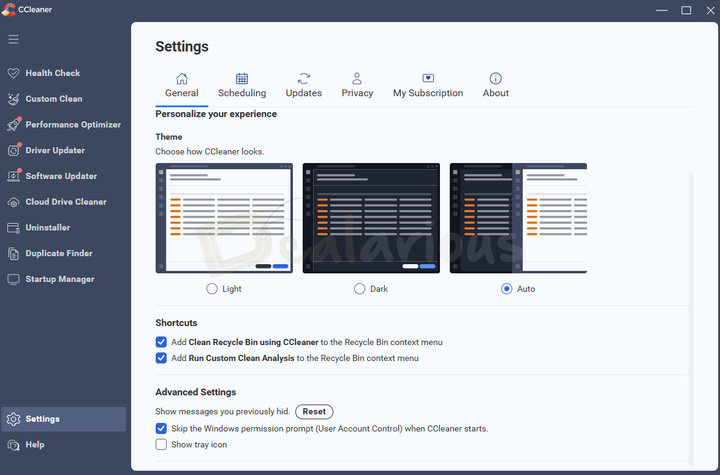Open the About tab label

(495, 93)
